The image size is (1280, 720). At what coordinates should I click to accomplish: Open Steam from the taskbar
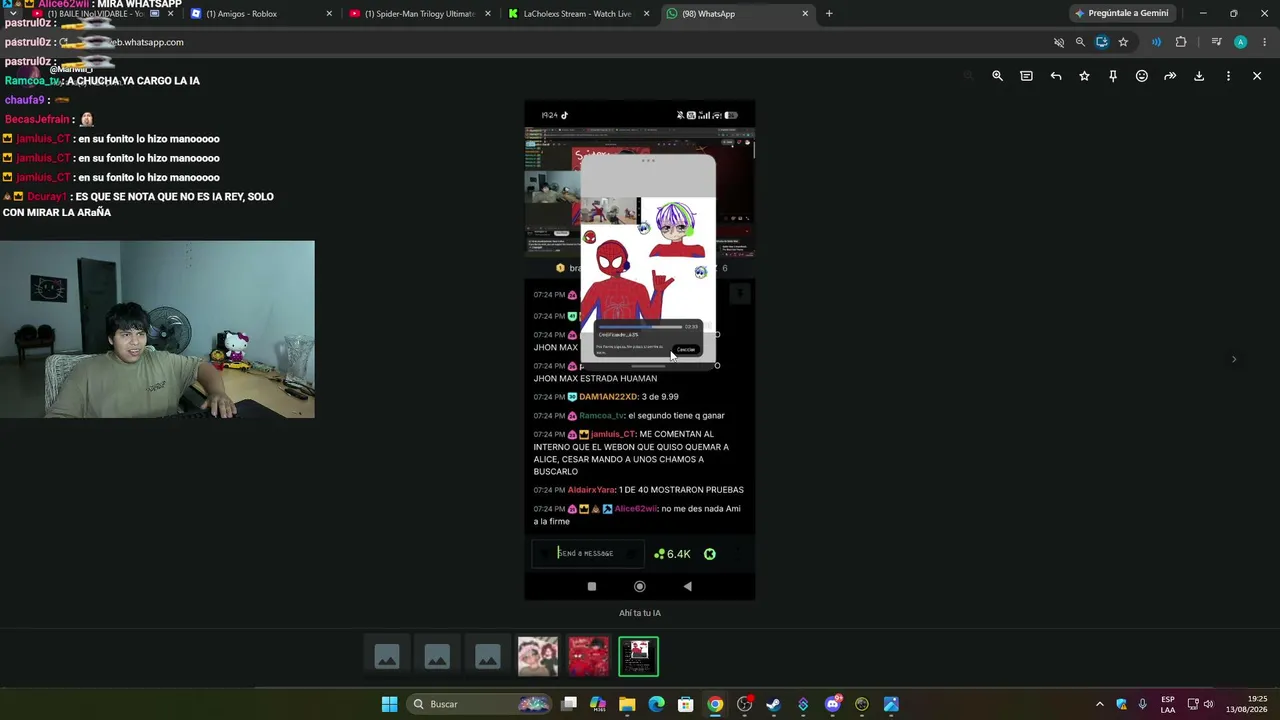pos(773,704)
